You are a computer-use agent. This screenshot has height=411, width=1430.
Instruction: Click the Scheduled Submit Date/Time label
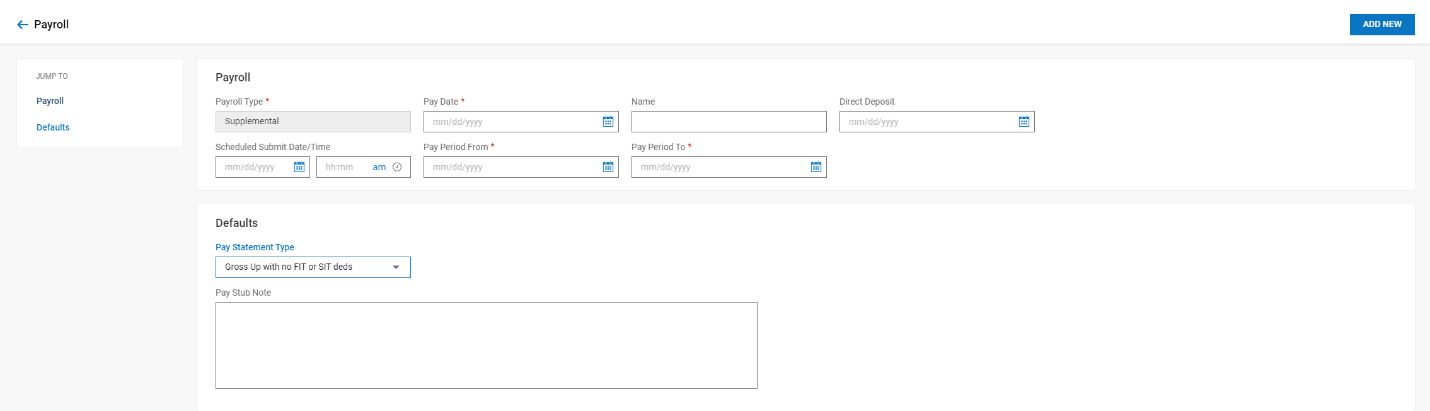point(273,147)
